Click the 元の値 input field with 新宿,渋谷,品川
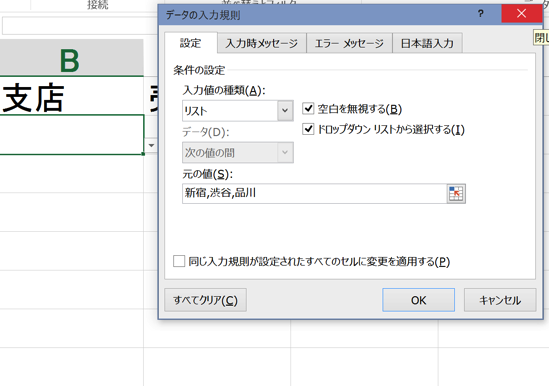549x386 pixels. coord(314,193)
